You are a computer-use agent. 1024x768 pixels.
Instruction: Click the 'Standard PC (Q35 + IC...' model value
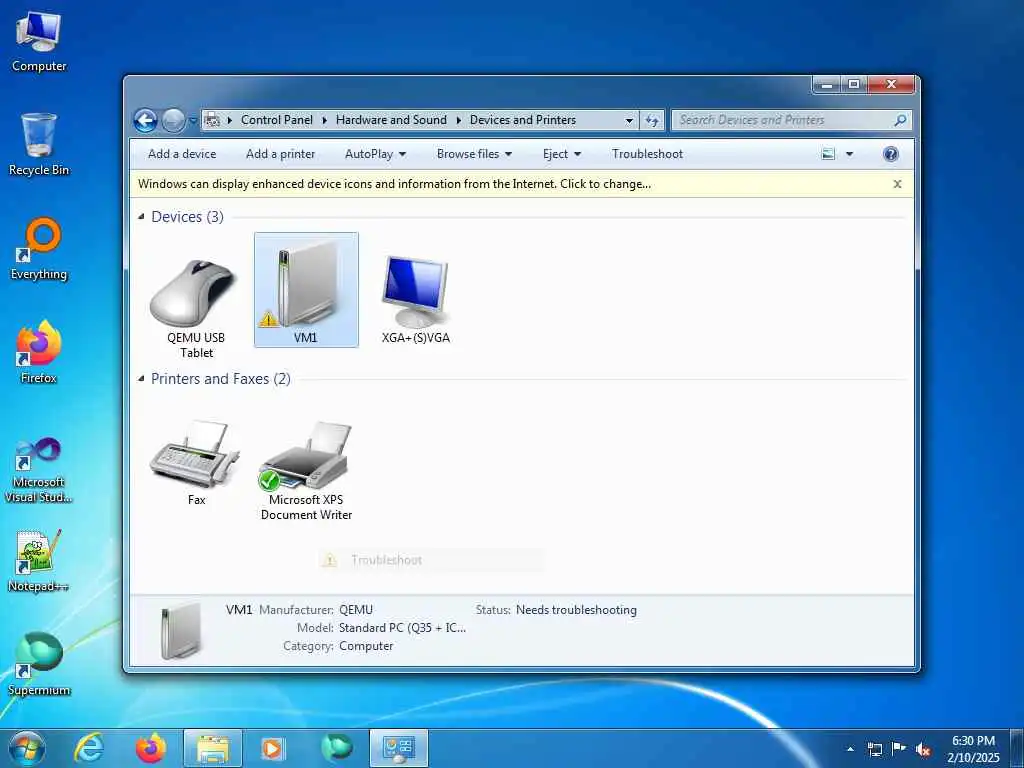(402, 628)
